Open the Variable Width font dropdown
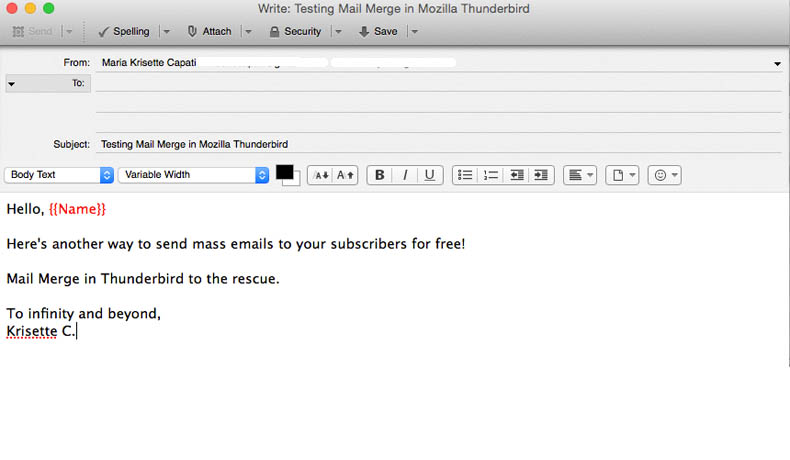The height and width of the screenshot is (460, 790). click(x=193, y=175)
